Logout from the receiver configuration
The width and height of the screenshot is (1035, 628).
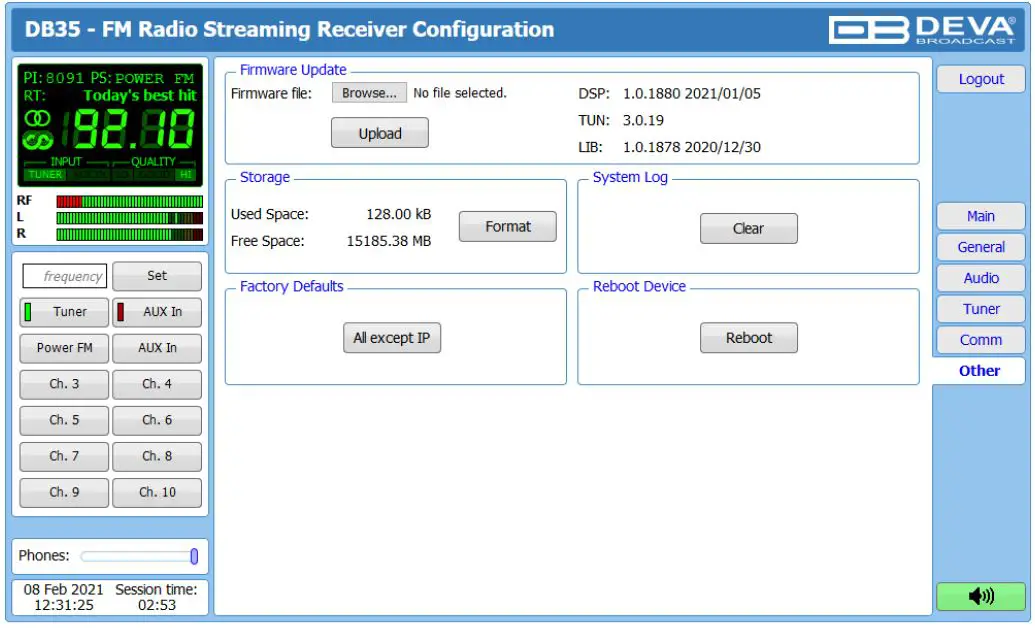point(979,79)
